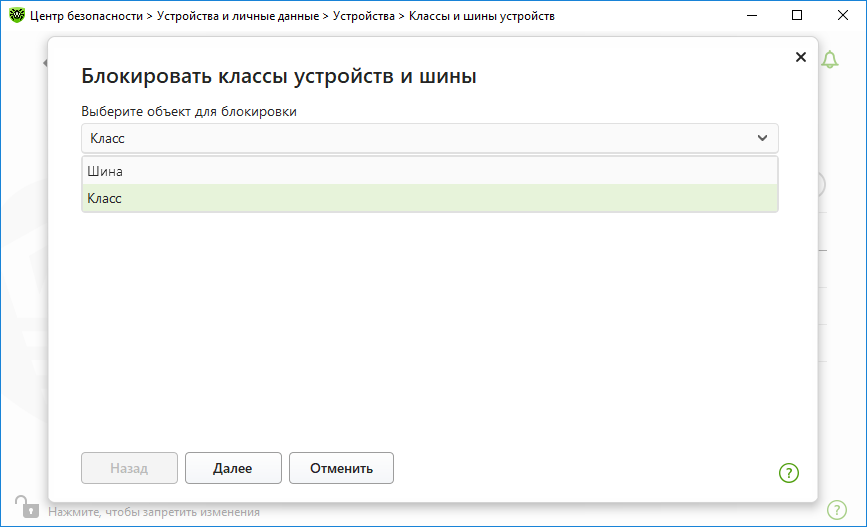867x527 pixels.
Task: Click the Dr.Web spider icon in title bar
Action: tap(17, 15)
